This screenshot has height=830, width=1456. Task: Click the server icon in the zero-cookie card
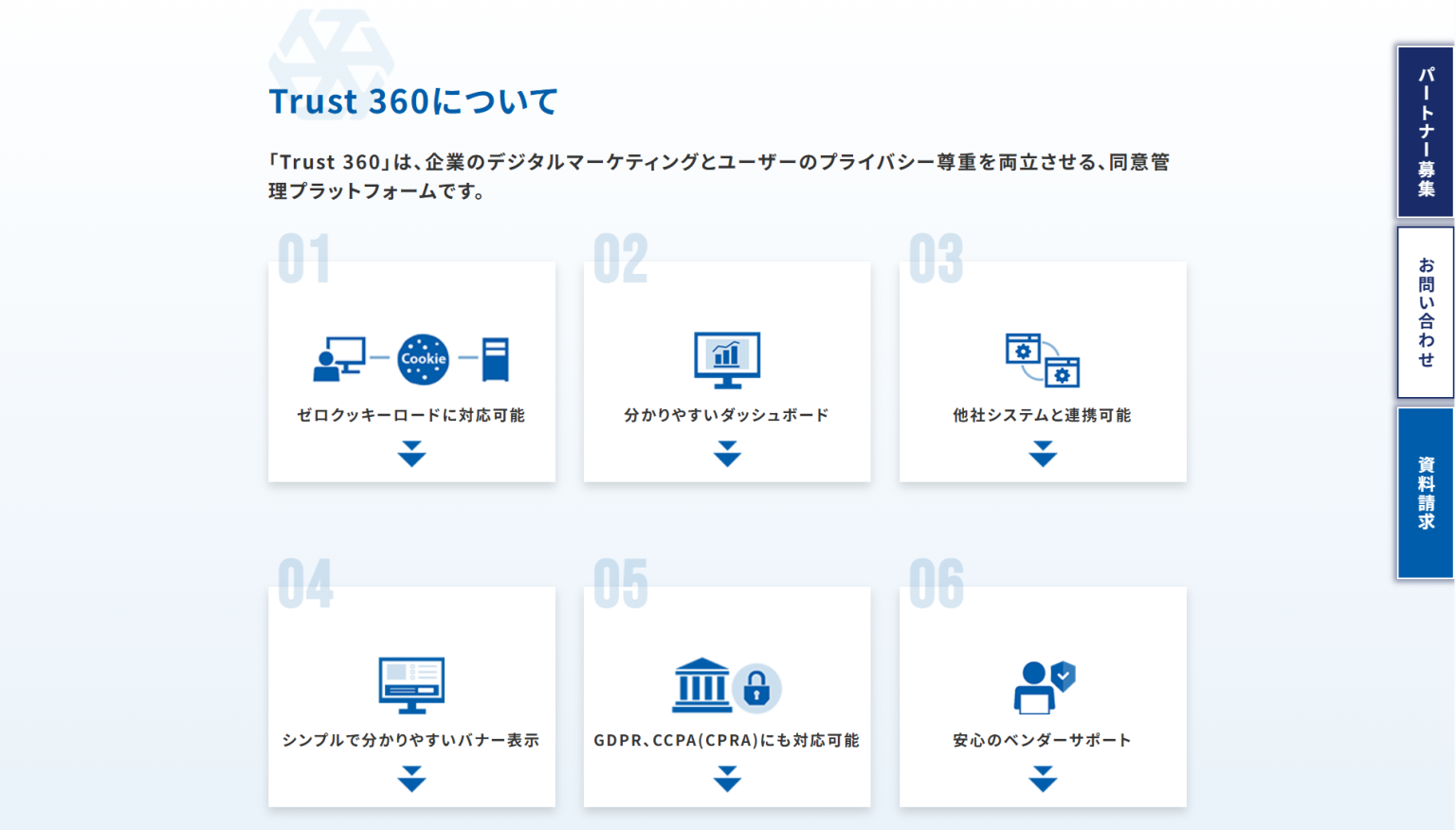pos(497,358)
